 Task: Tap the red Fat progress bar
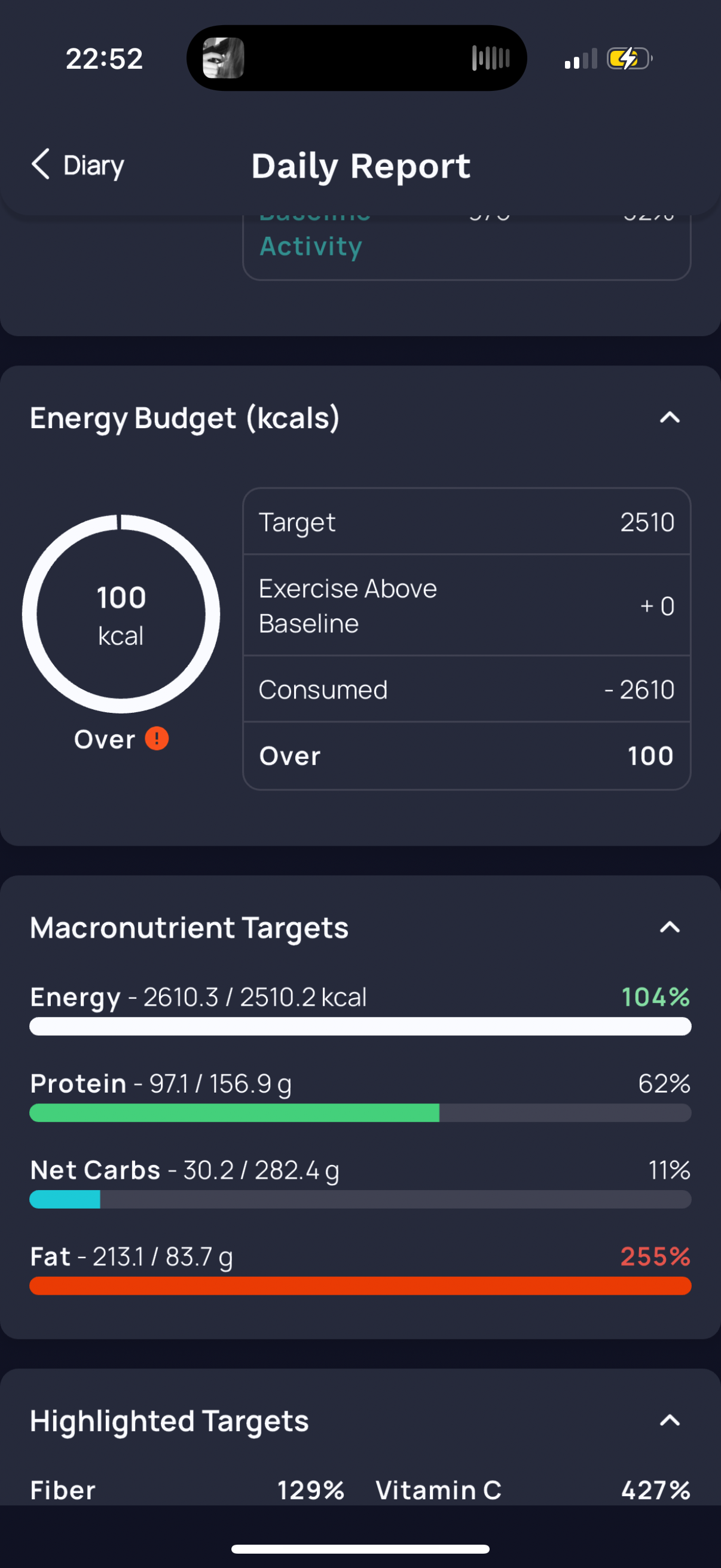(360, 1286)
